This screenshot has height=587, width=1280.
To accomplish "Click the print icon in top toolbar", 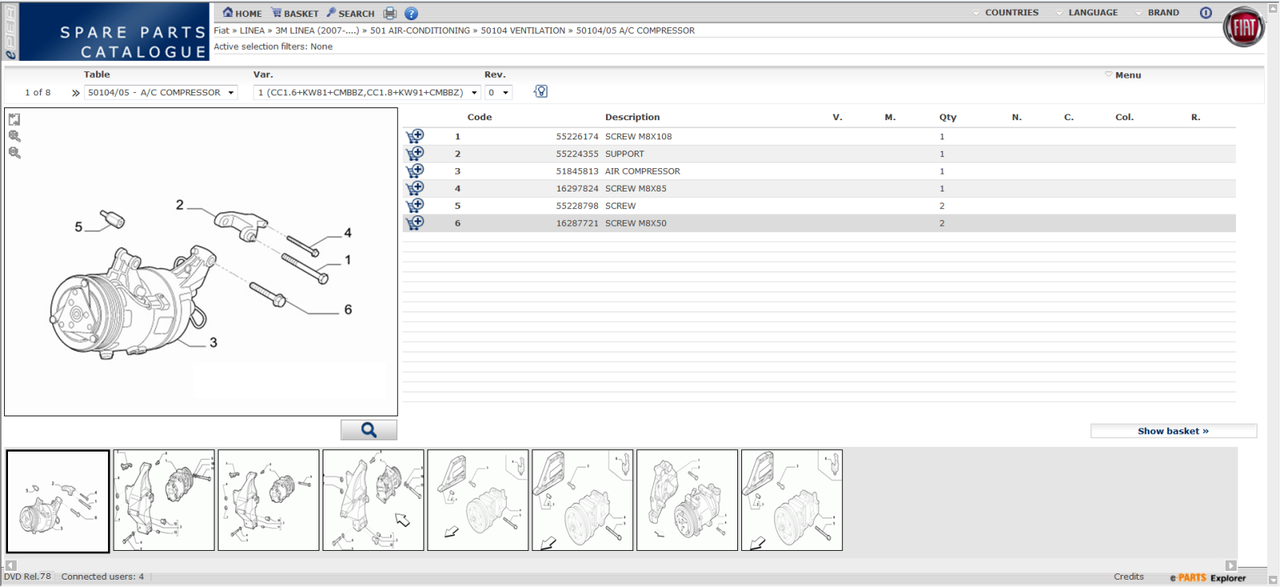I will click(x=390, y=13).
